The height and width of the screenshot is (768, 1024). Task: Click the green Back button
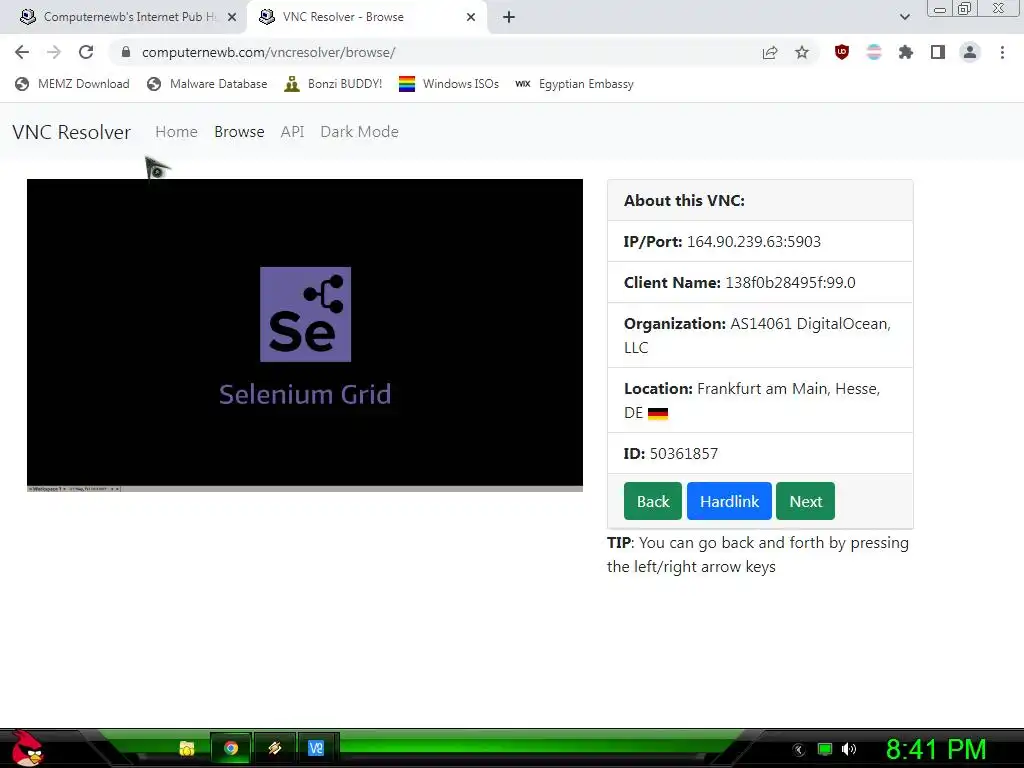pos(652,501)
